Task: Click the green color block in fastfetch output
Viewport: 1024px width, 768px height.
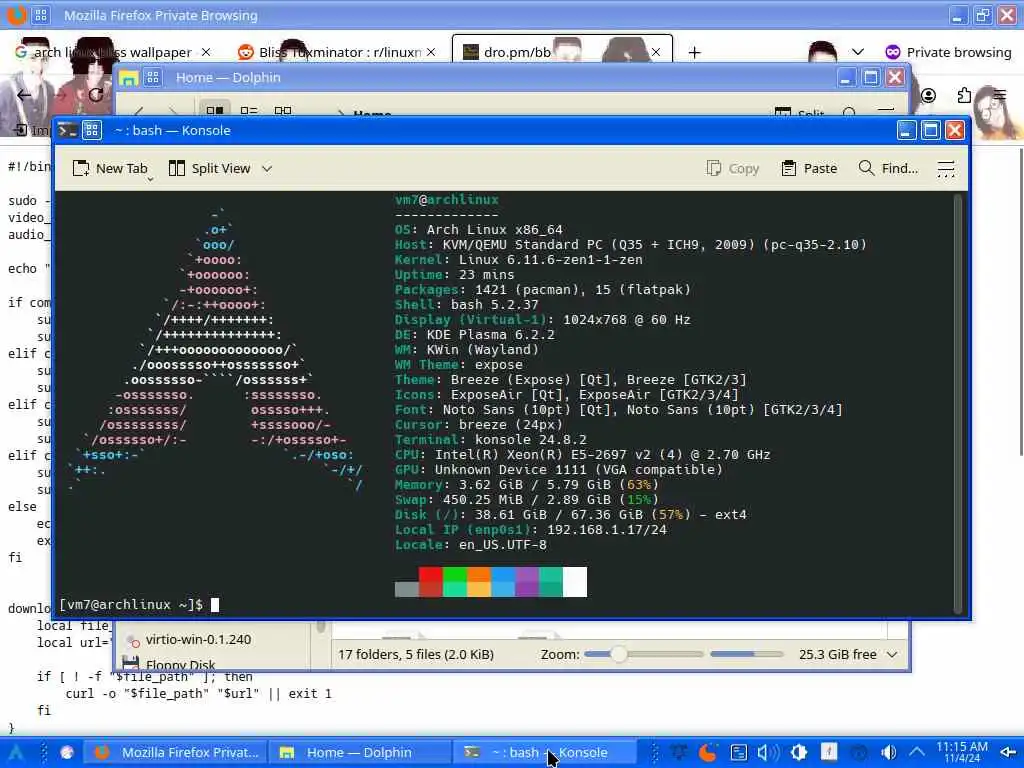Action: click(x=455, y=582)
